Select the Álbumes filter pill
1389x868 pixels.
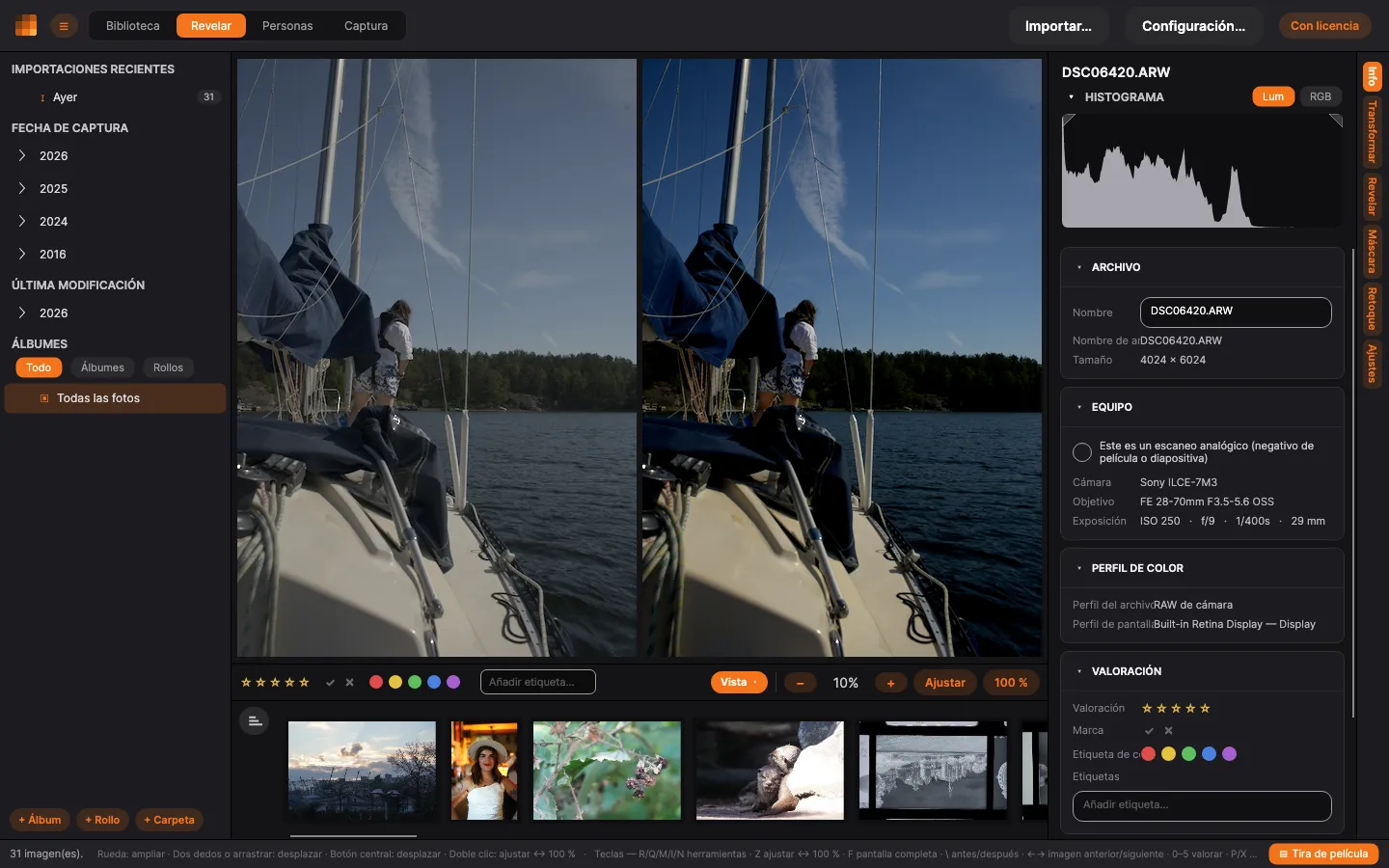102,367
